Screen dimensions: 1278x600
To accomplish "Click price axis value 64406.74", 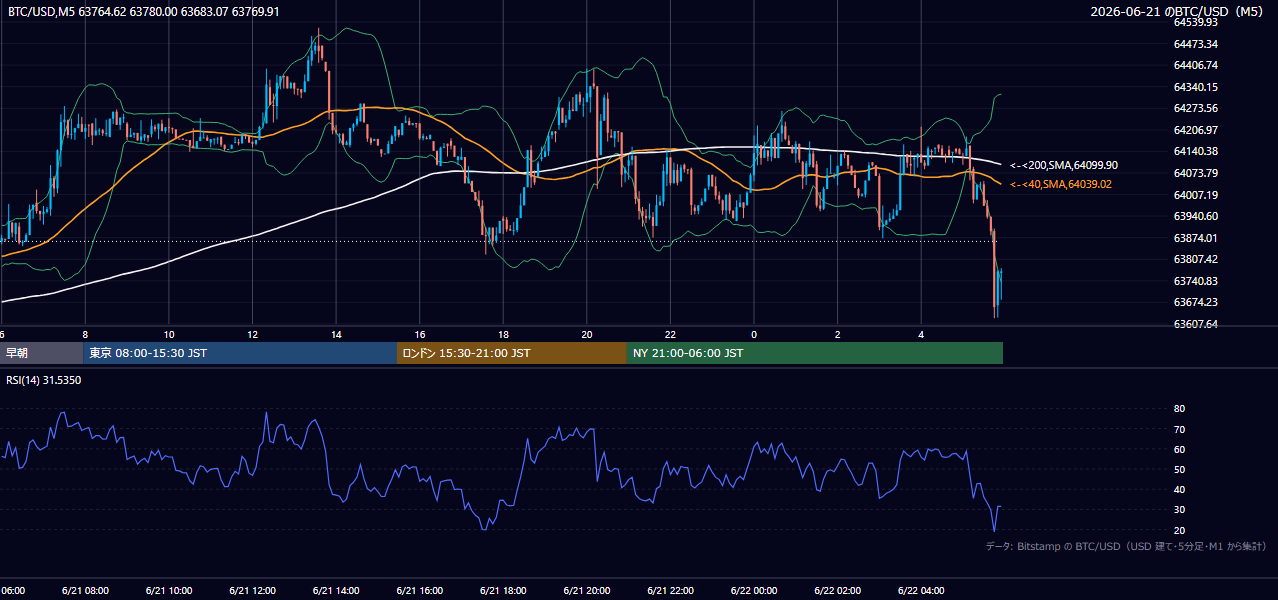I will tap(1196, 65).
